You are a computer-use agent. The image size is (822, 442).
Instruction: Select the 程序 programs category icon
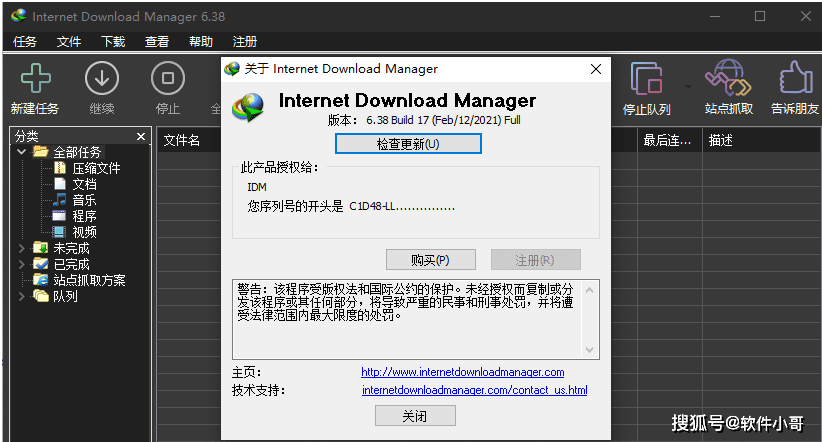click(x=59, y=215)
